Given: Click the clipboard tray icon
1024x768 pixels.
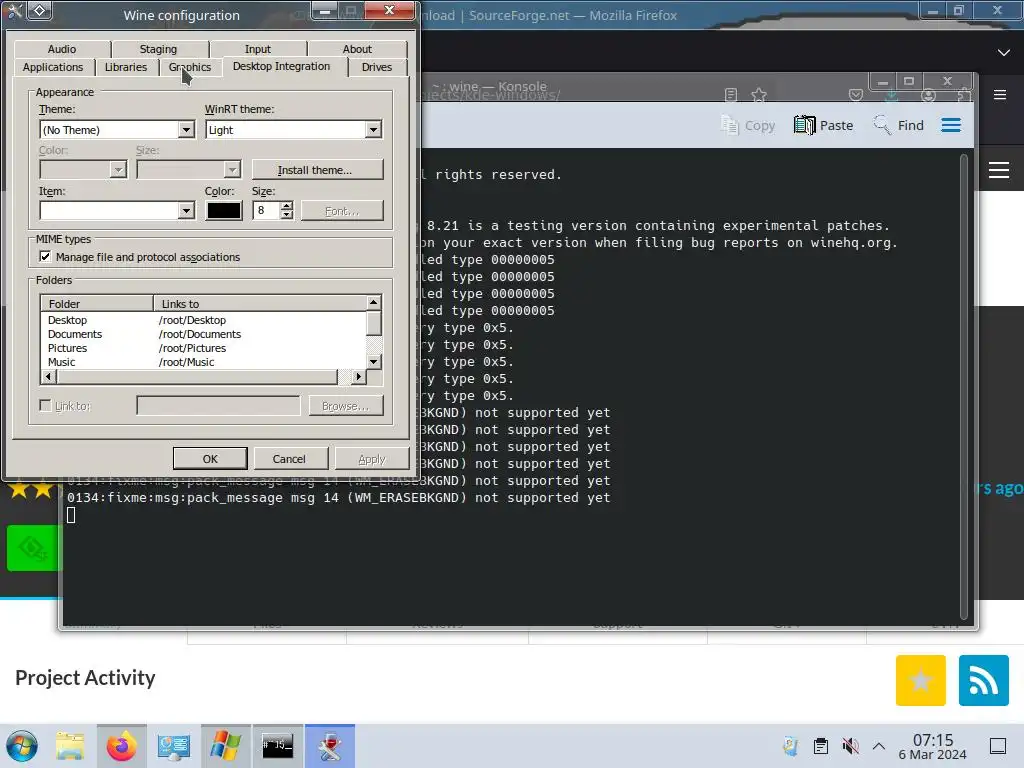Looking at the screenshot, I should click(821, 746).
